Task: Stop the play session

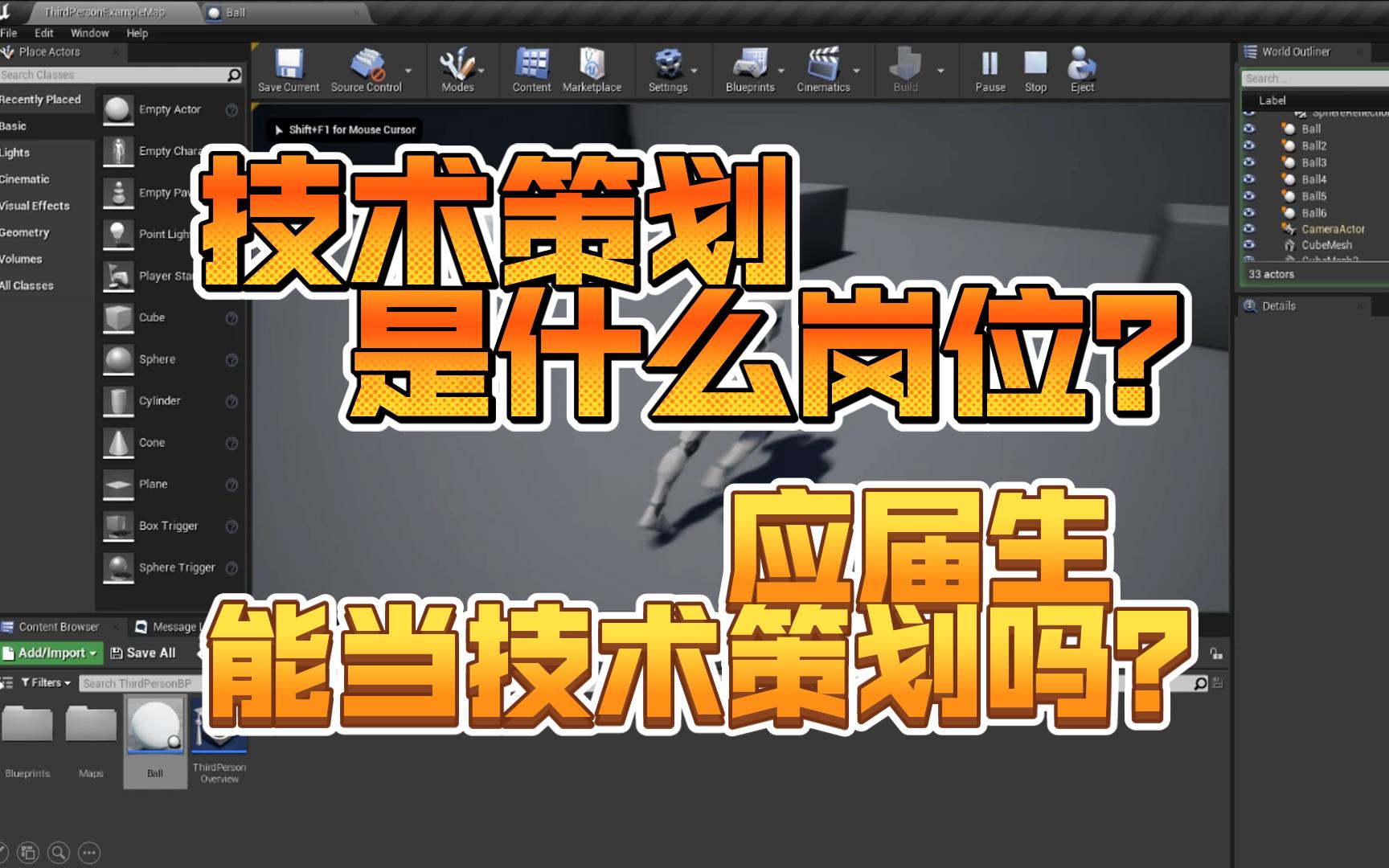Action: point(1035,63)
